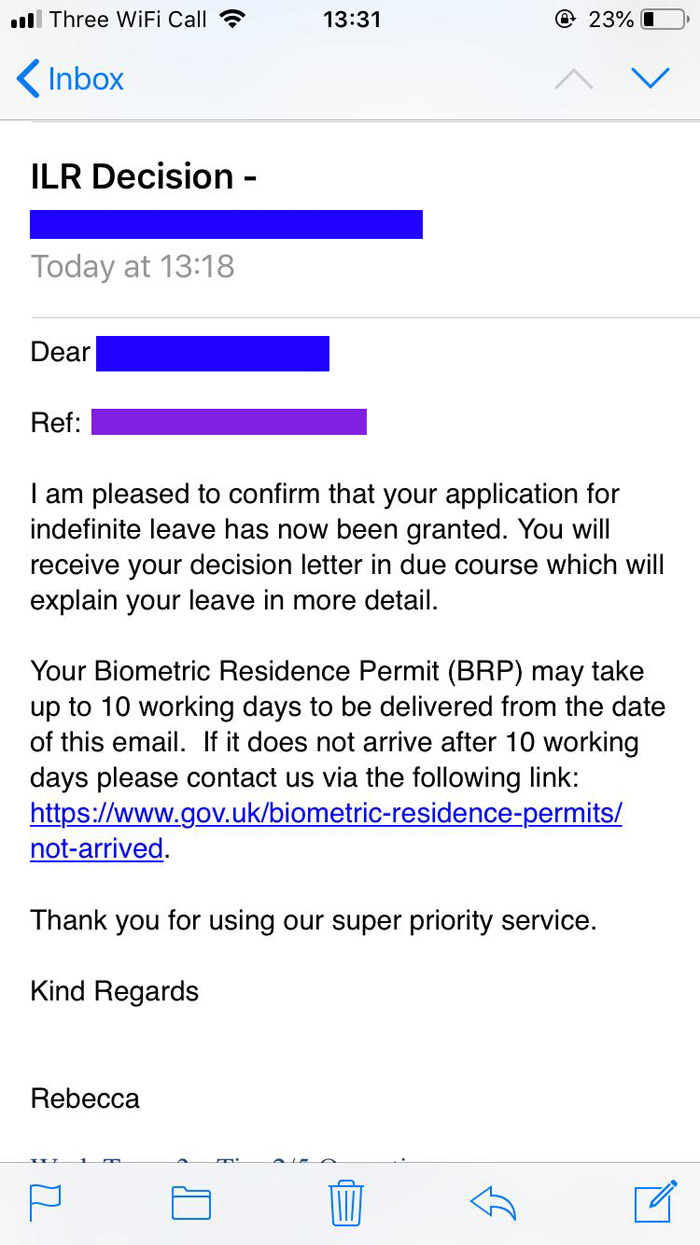
Task: Compose new message with pencil icon
Action: tap(655, 1201)
